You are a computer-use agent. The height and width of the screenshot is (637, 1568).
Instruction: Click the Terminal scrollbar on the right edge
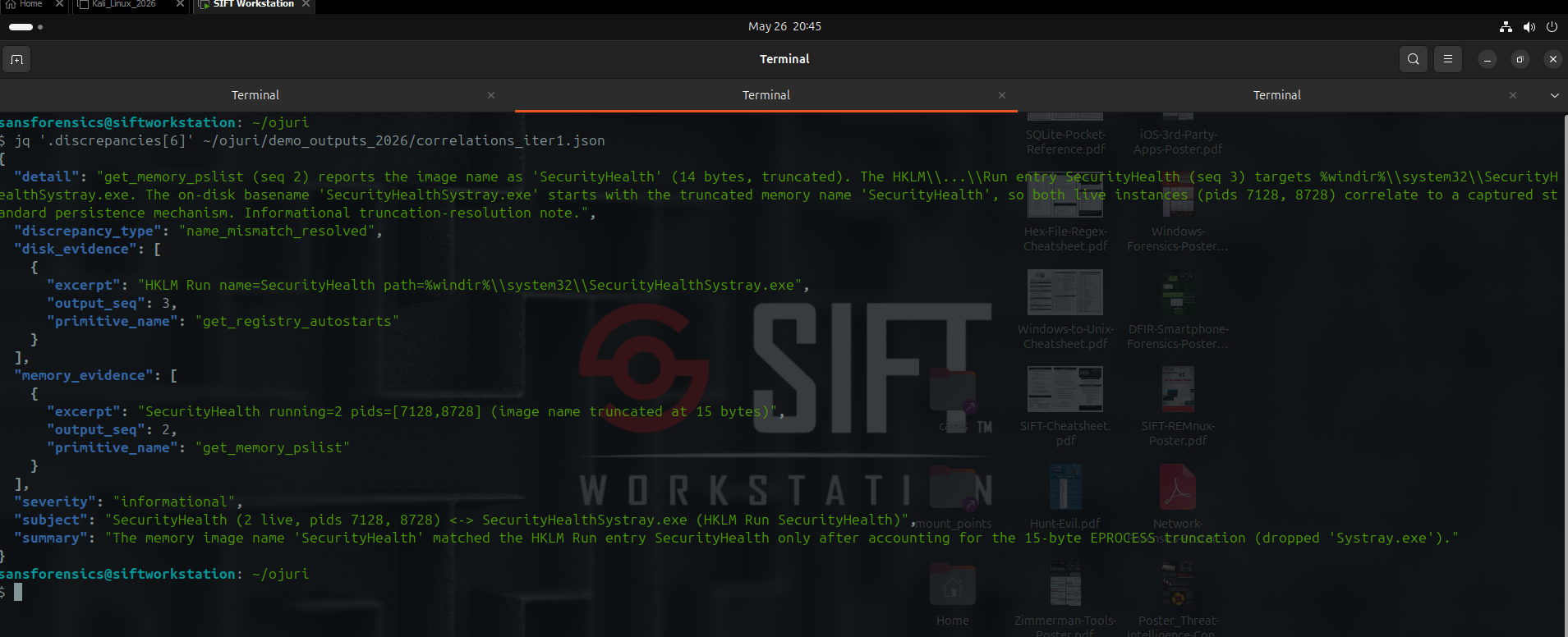[1565, 373]
